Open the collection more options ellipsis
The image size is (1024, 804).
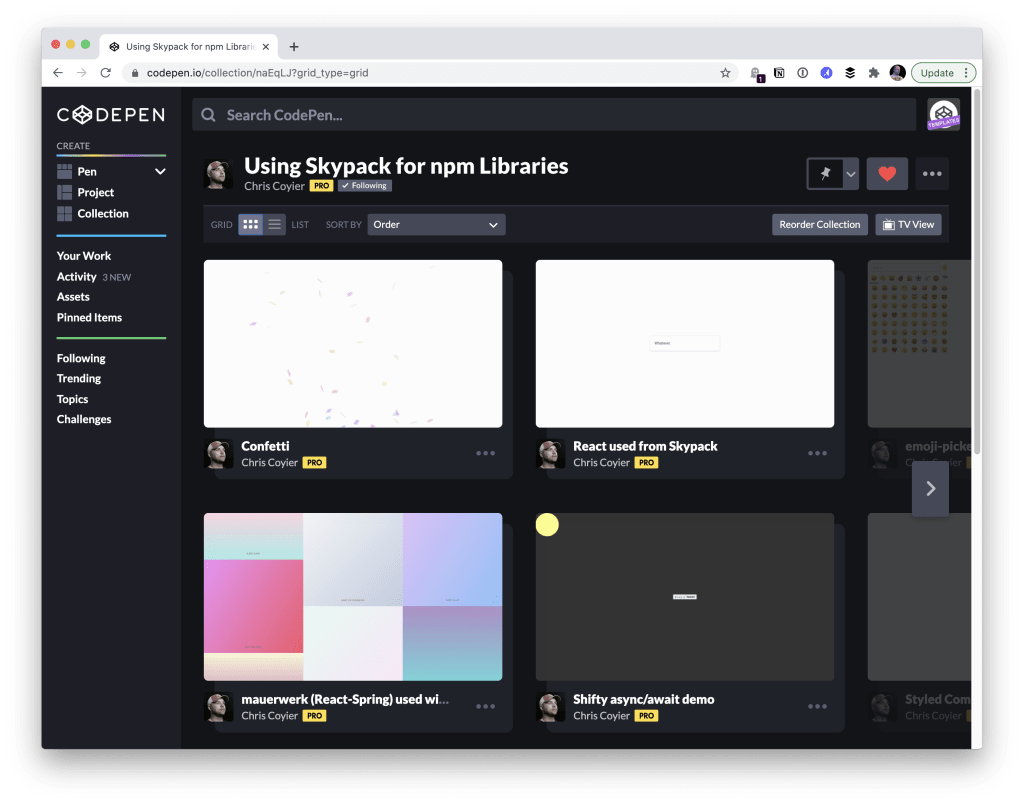point(931,174)
